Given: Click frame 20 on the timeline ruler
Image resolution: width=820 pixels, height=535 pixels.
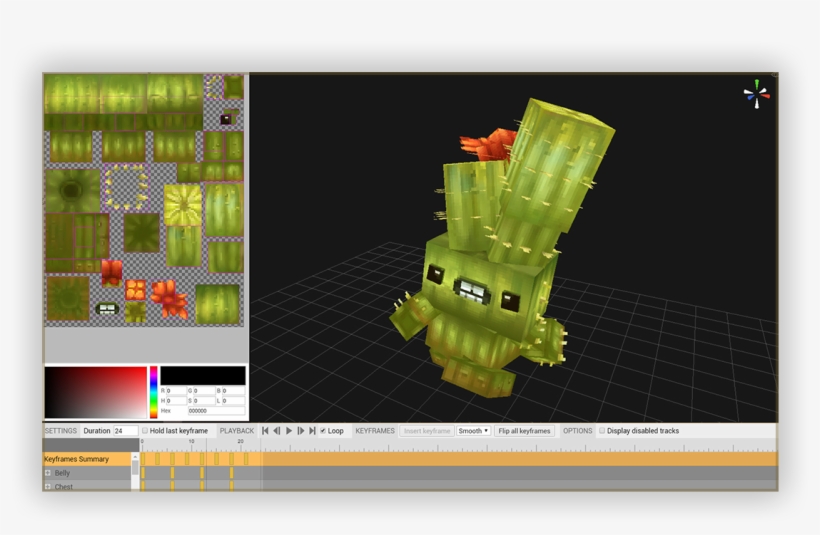Looking at the screenshot, I should click(241, 442).
